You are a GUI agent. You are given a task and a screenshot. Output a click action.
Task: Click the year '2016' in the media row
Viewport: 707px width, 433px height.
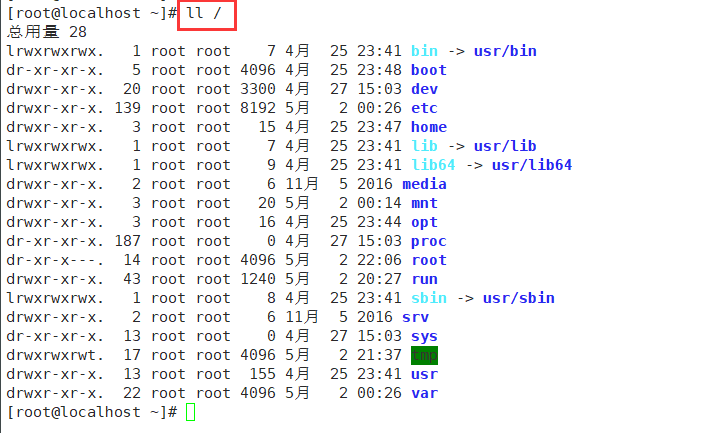375,184
